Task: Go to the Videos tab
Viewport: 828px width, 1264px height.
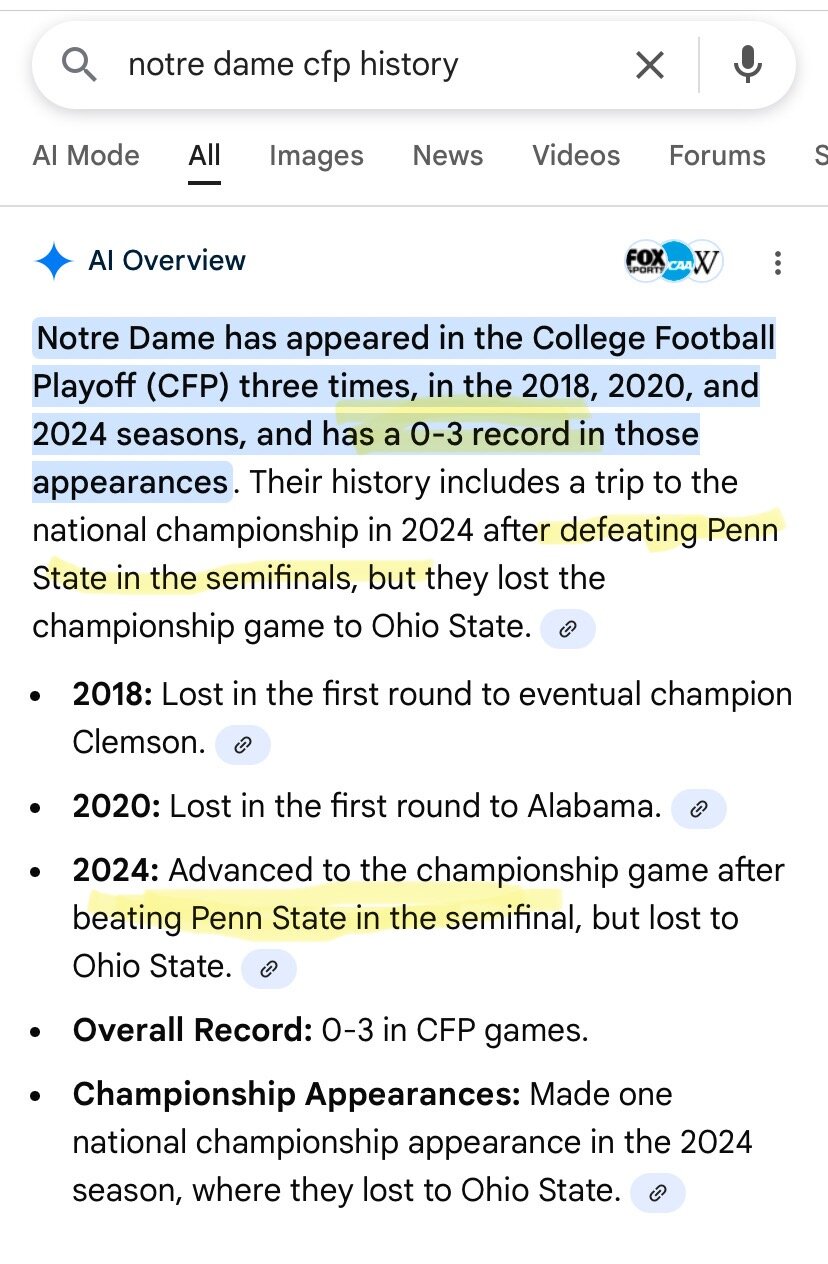Action: [x=576, y=156]
